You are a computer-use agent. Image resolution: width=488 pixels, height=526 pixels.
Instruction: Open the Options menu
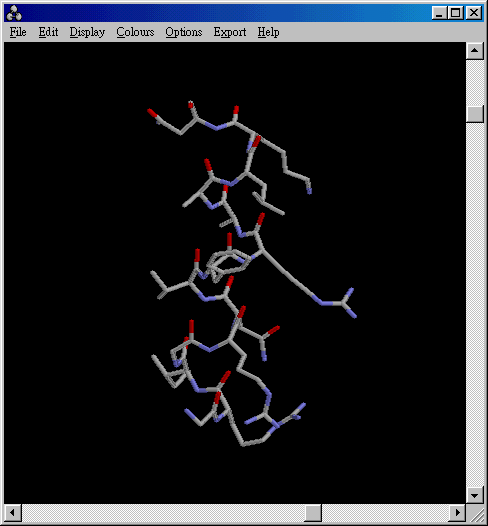[184, 32]
